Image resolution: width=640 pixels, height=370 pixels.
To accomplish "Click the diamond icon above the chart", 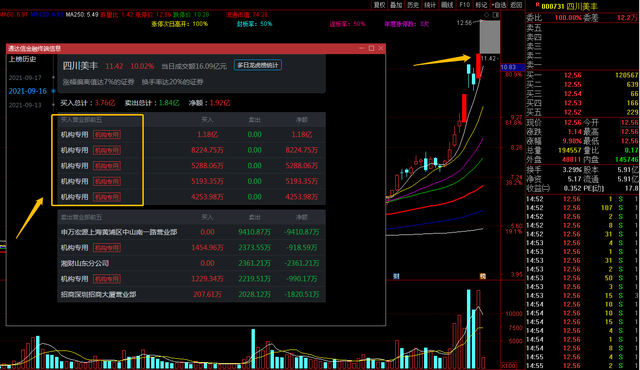I will pos(487,15).
